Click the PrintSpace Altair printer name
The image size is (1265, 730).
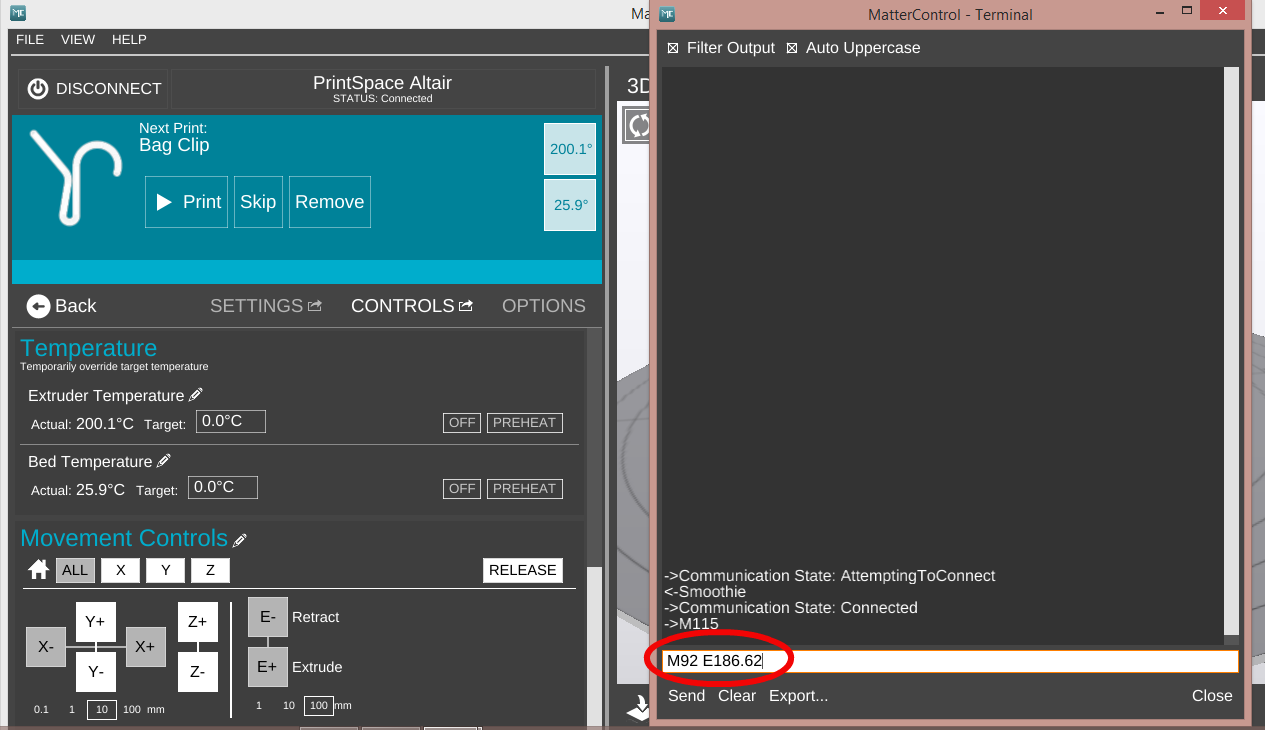point(382,83)
